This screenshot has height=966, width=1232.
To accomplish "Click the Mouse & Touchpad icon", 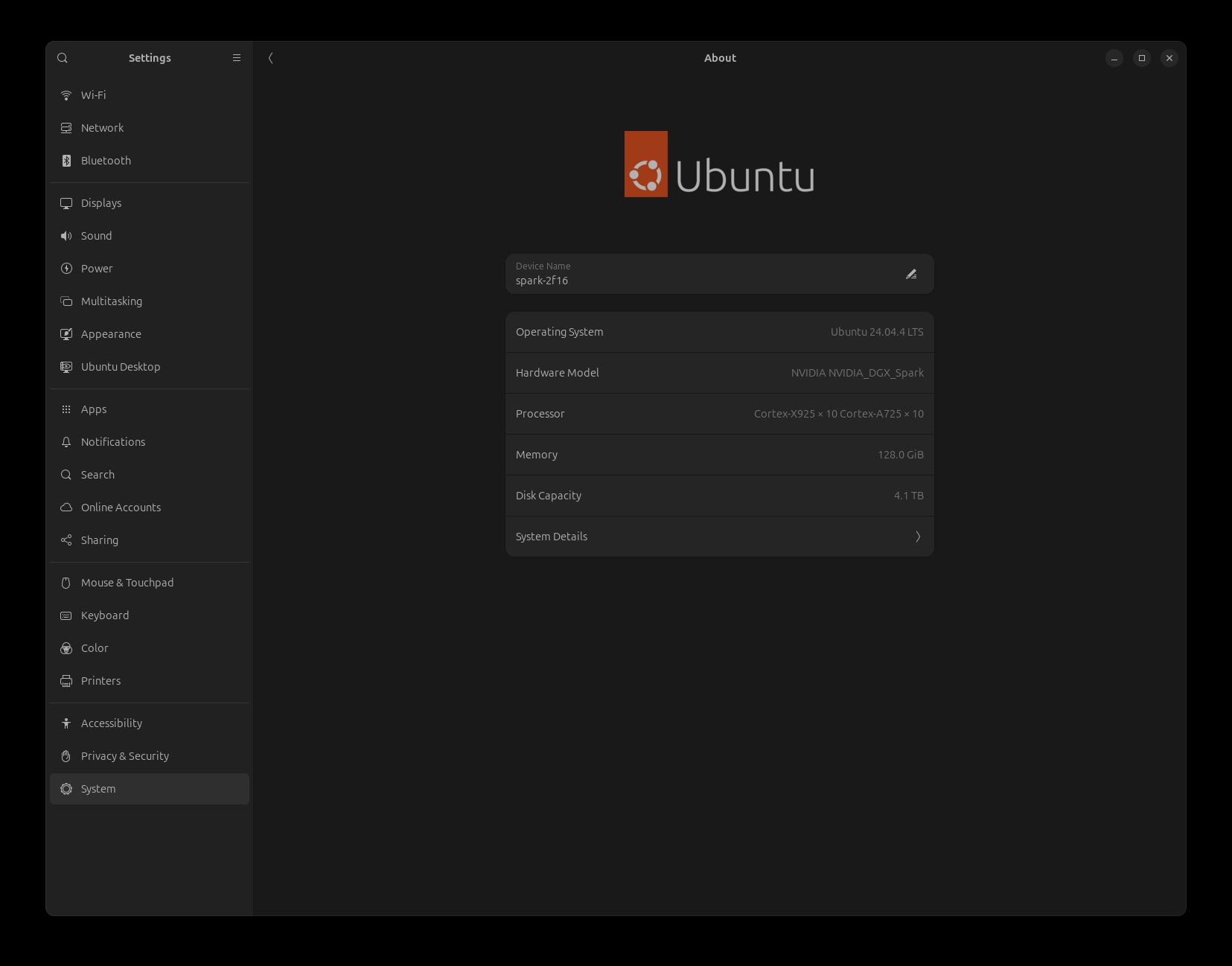I will pyautogui.click(x=66, y=583).
